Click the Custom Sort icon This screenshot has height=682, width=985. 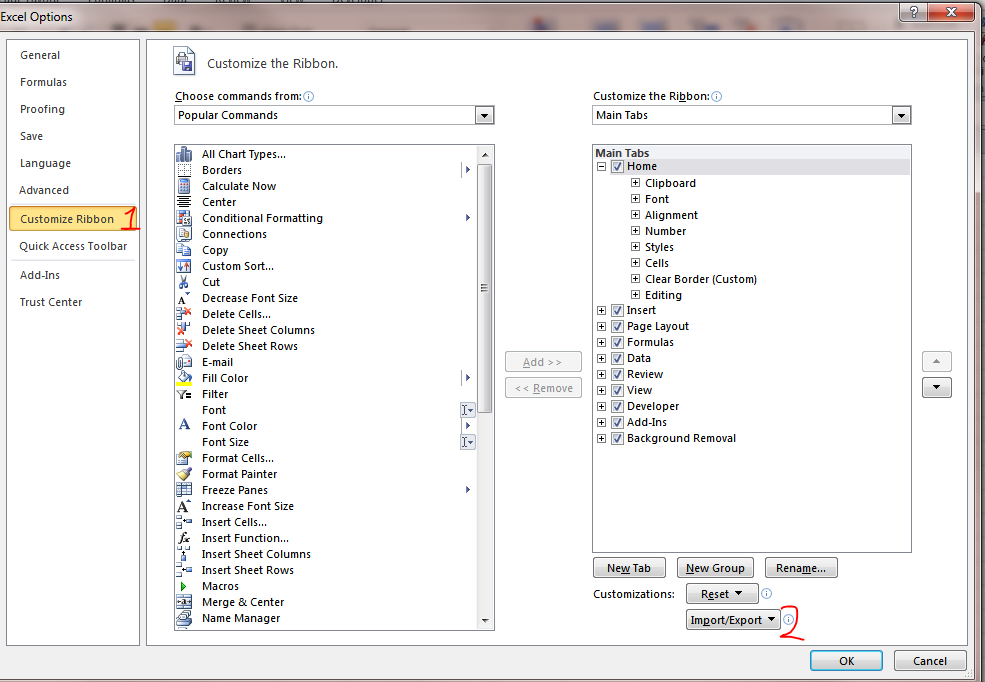(184, 266)
